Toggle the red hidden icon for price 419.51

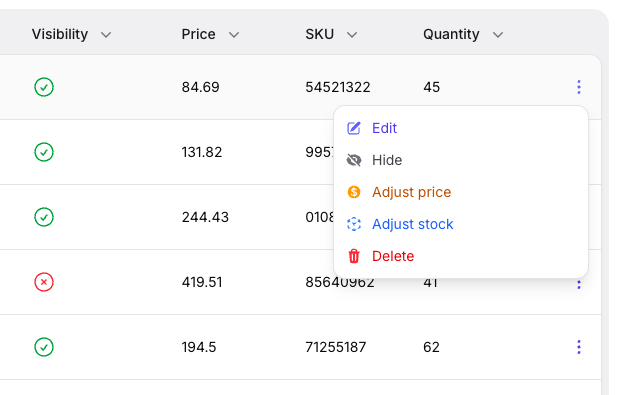(x=44, y=282)
